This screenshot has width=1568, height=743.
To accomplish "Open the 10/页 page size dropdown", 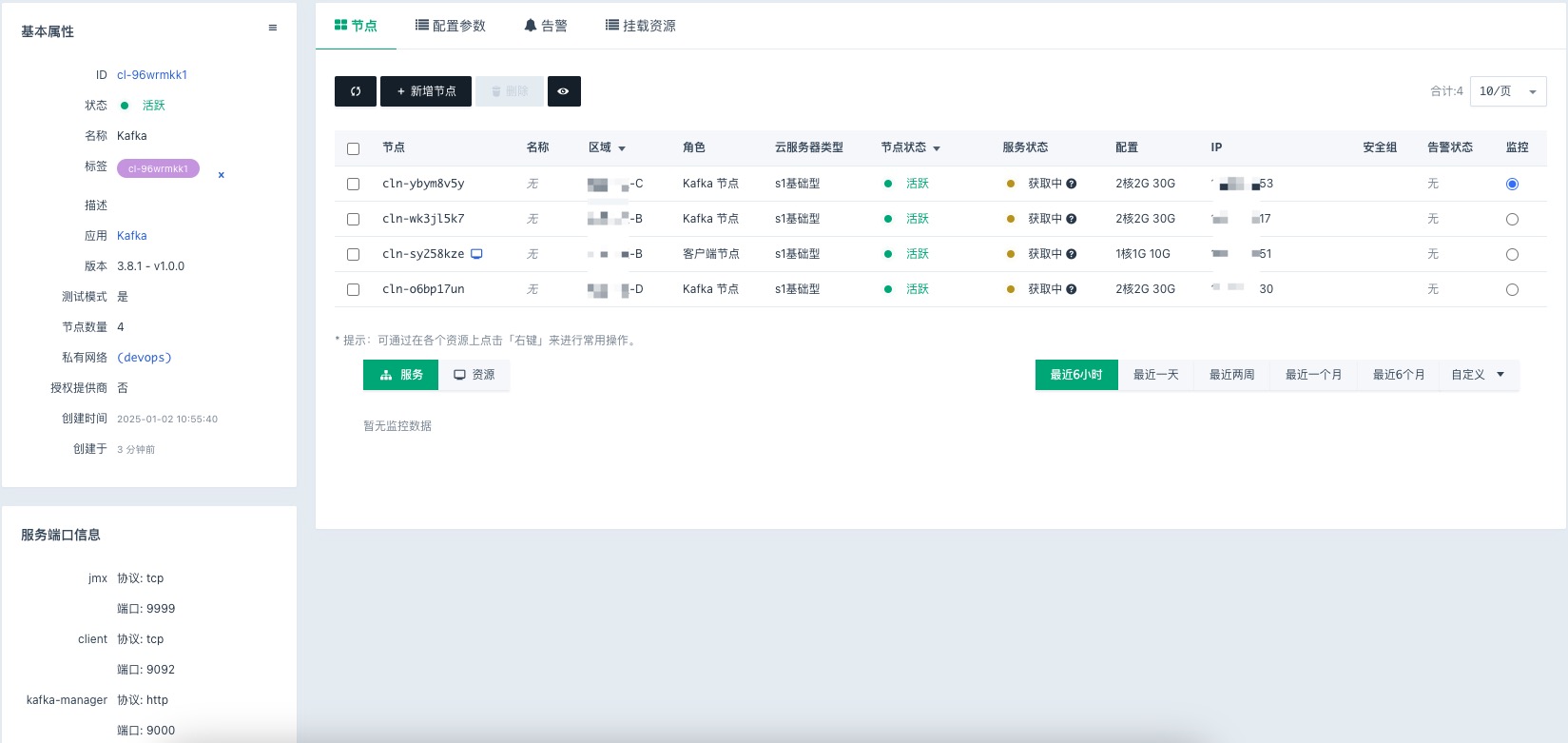I will point(1508,91).
